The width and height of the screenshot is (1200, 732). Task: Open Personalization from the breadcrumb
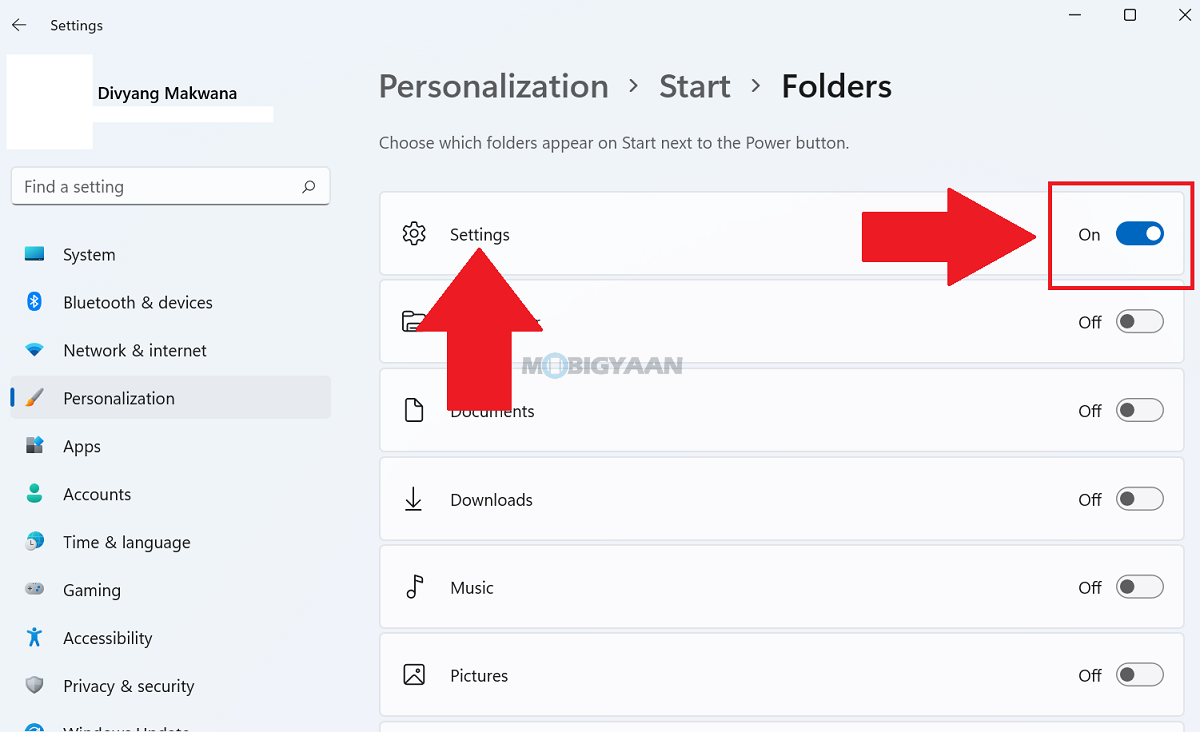pyautogui.click(x=493, y=87)
